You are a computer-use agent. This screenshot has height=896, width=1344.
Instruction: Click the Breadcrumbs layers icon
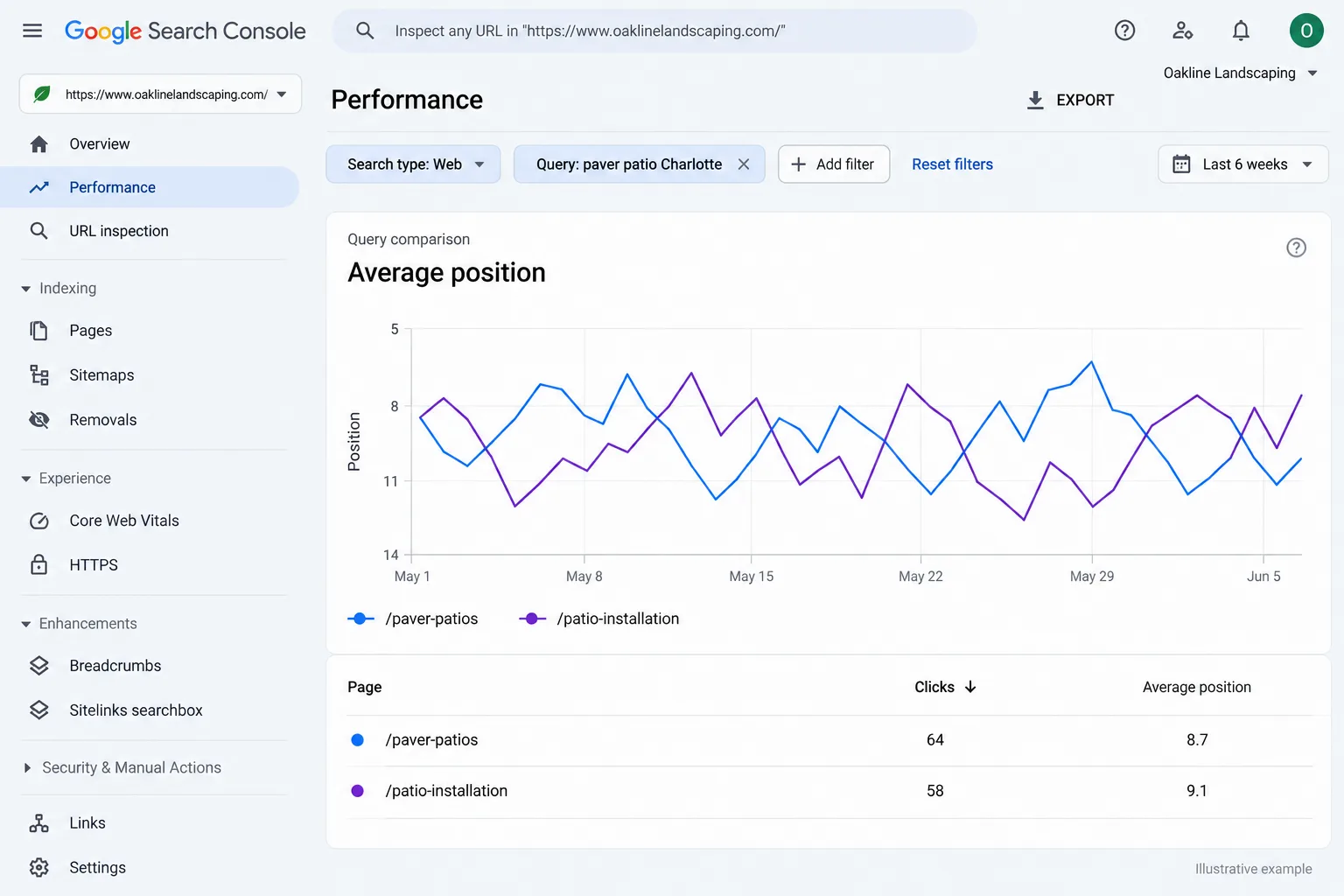[x=38, y=666]
